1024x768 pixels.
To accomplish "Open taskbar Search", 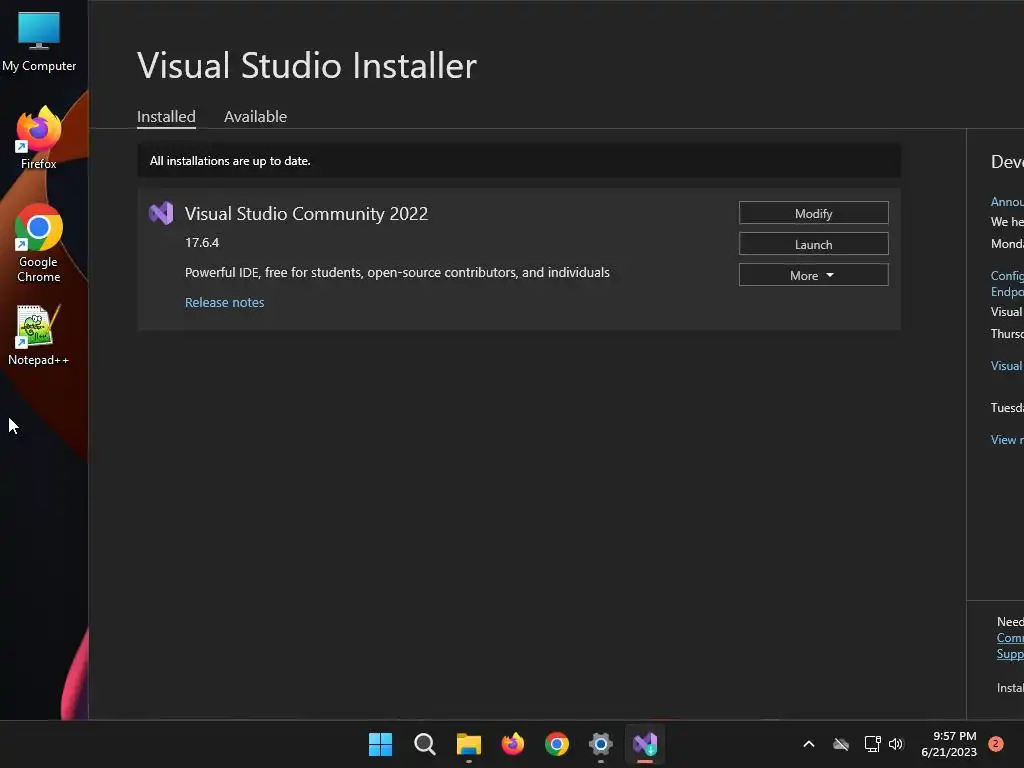I will 424,744.
